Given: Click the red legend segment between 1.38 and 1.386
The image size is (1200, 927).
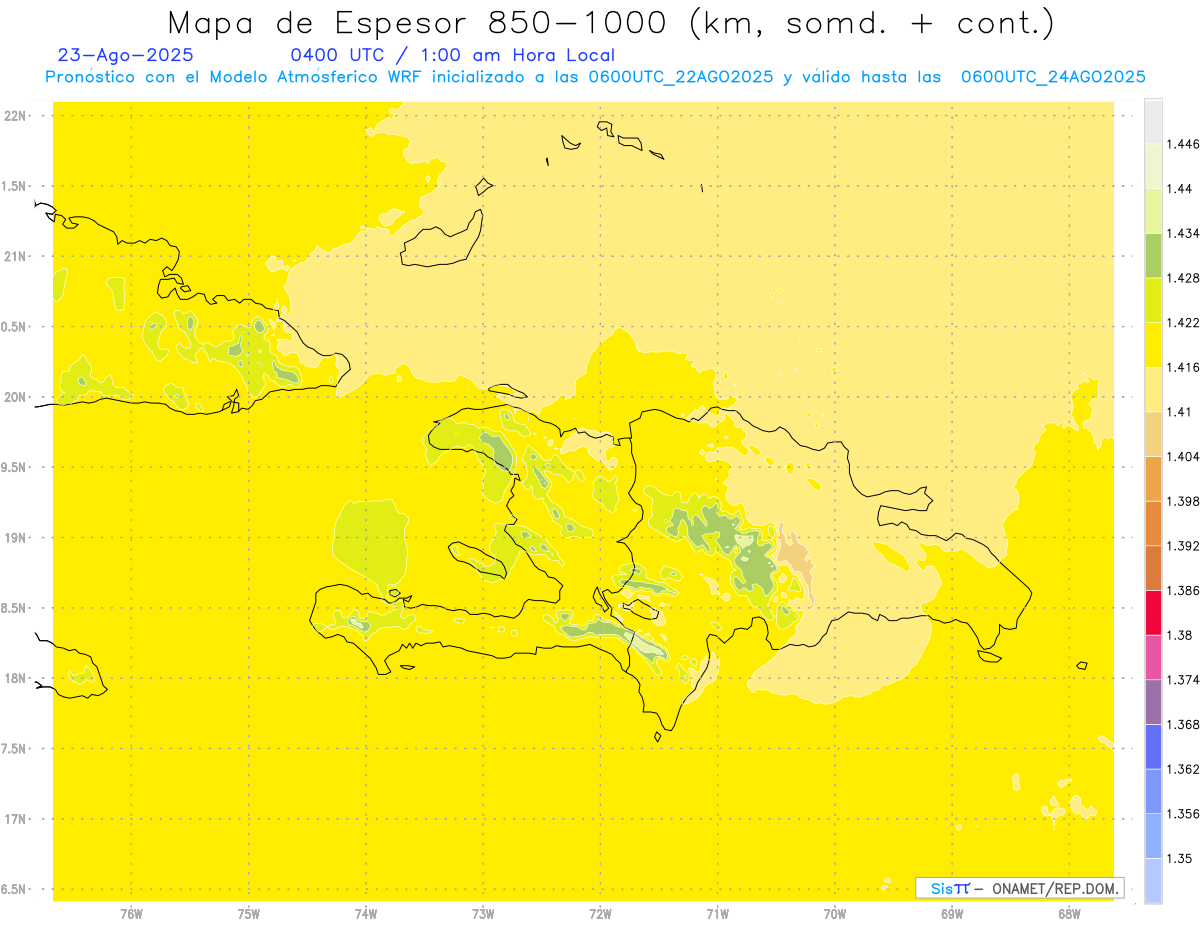Looking at the screenshot, I should tap(1153, 612).
